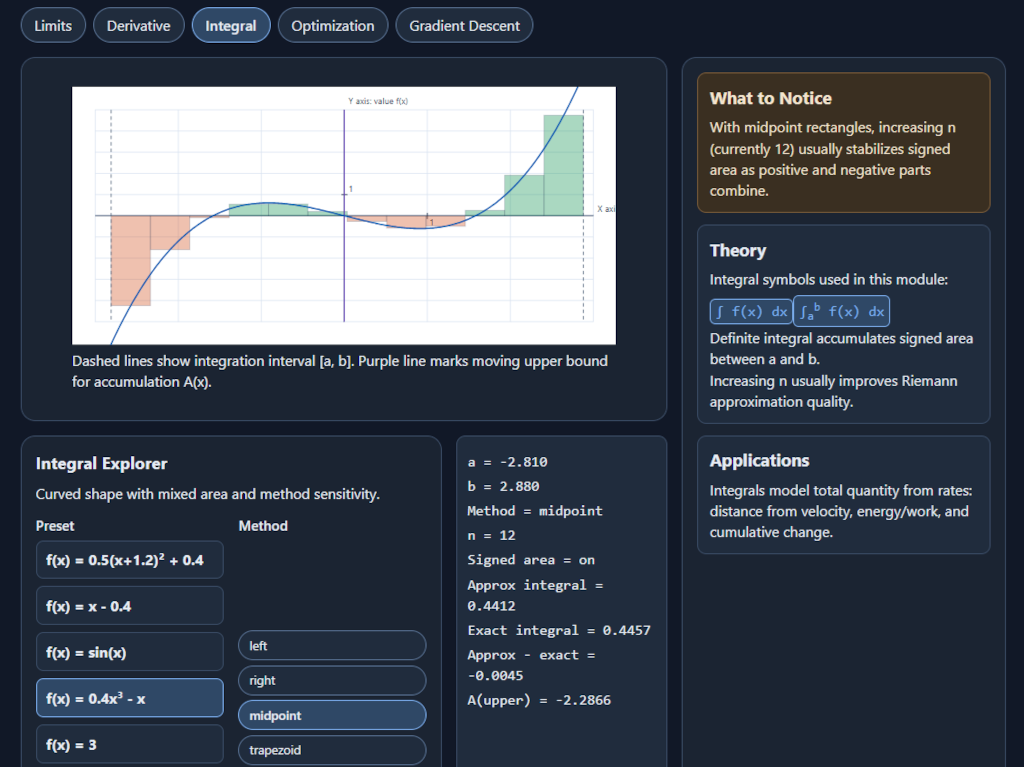Click the 'Exact integral = 0.4457' line

(559, 630)
